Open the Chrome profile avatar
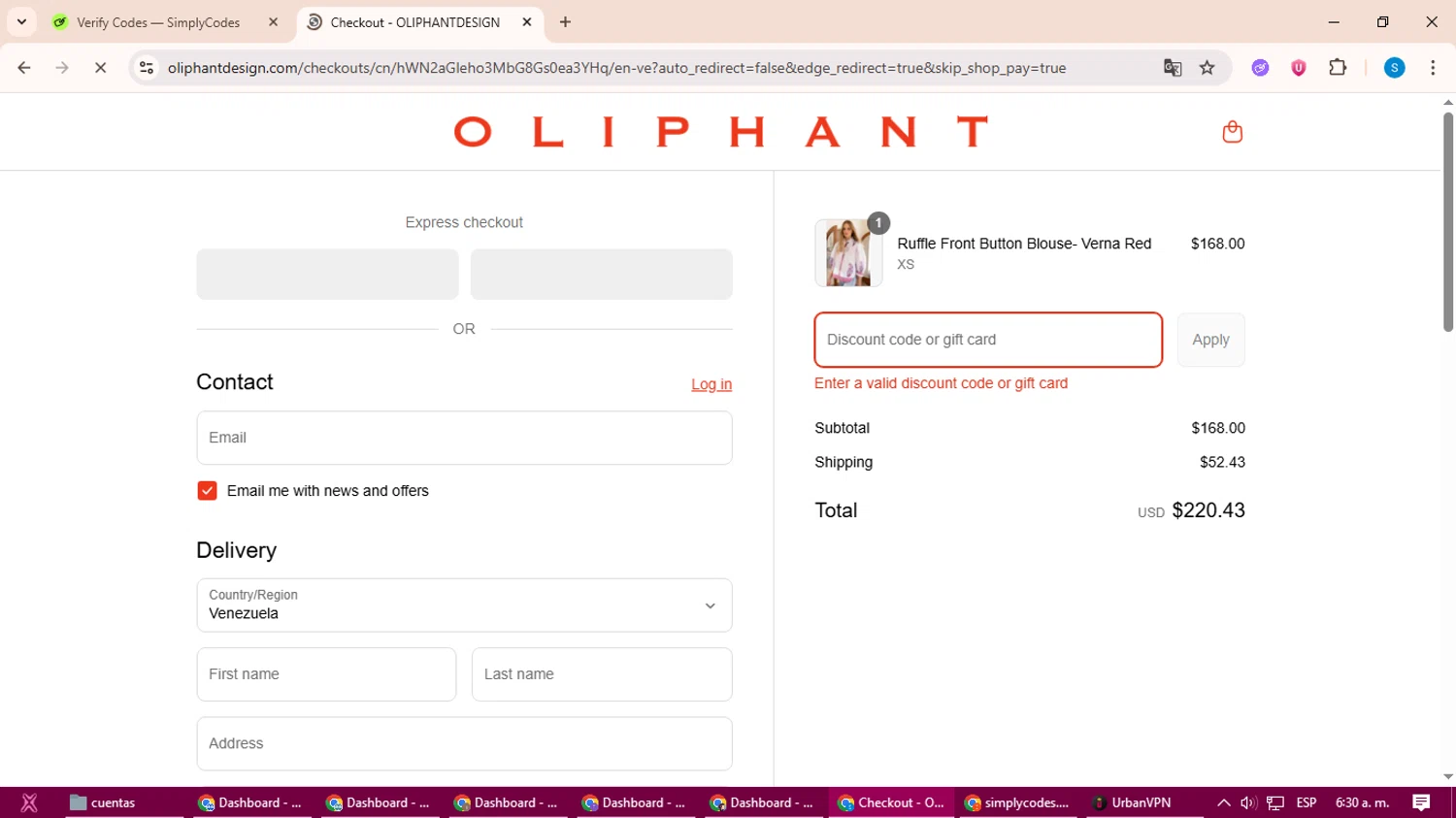1456x818 pixels. tap(1394, 68)
